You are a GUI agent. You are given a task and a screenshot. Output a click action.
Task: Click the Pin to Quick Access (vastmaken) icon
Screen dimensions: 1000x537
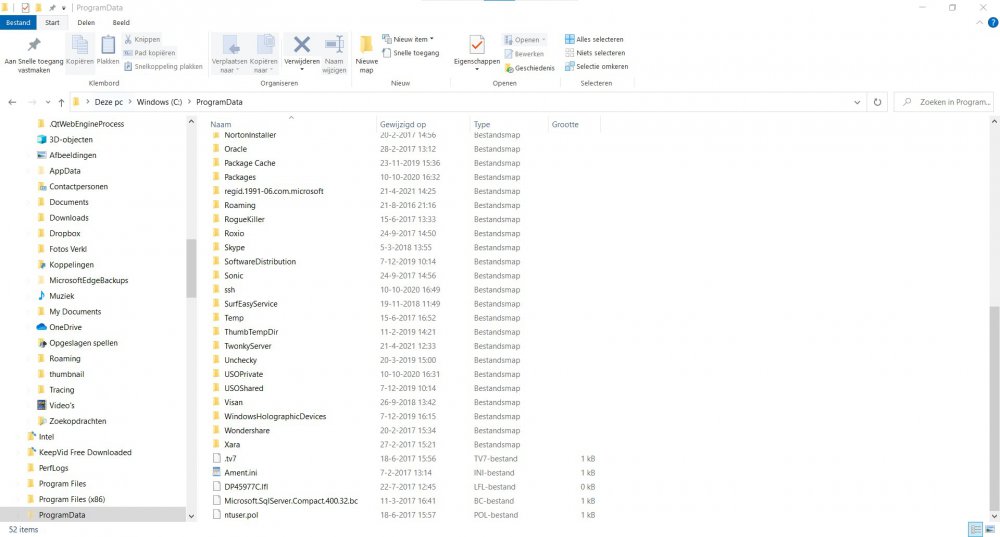click(33, 46)
